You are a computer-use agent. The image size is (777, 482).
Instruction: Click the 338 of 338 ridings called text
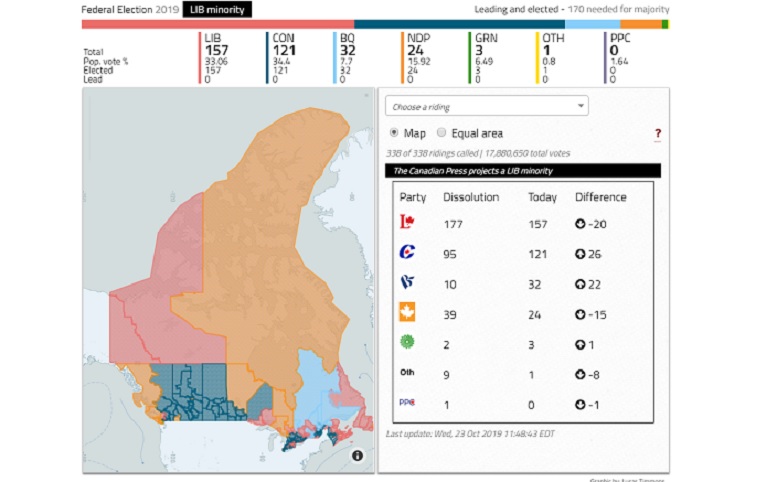(x=432, y=154)
